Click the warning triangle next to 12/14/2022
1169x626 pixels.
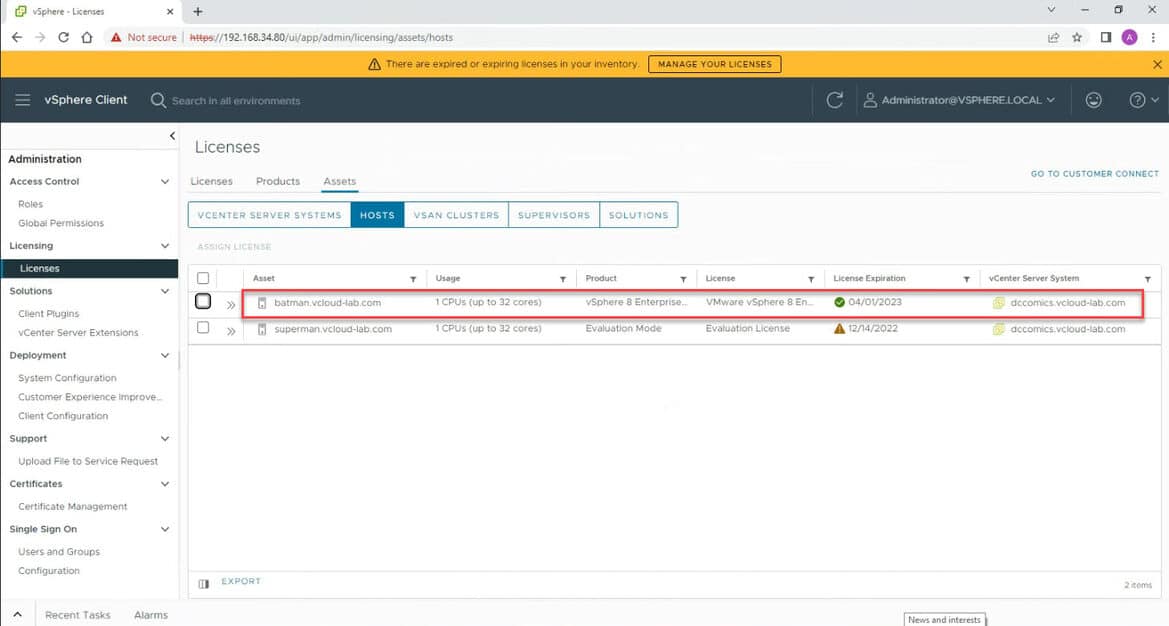[x=839, y=329]
